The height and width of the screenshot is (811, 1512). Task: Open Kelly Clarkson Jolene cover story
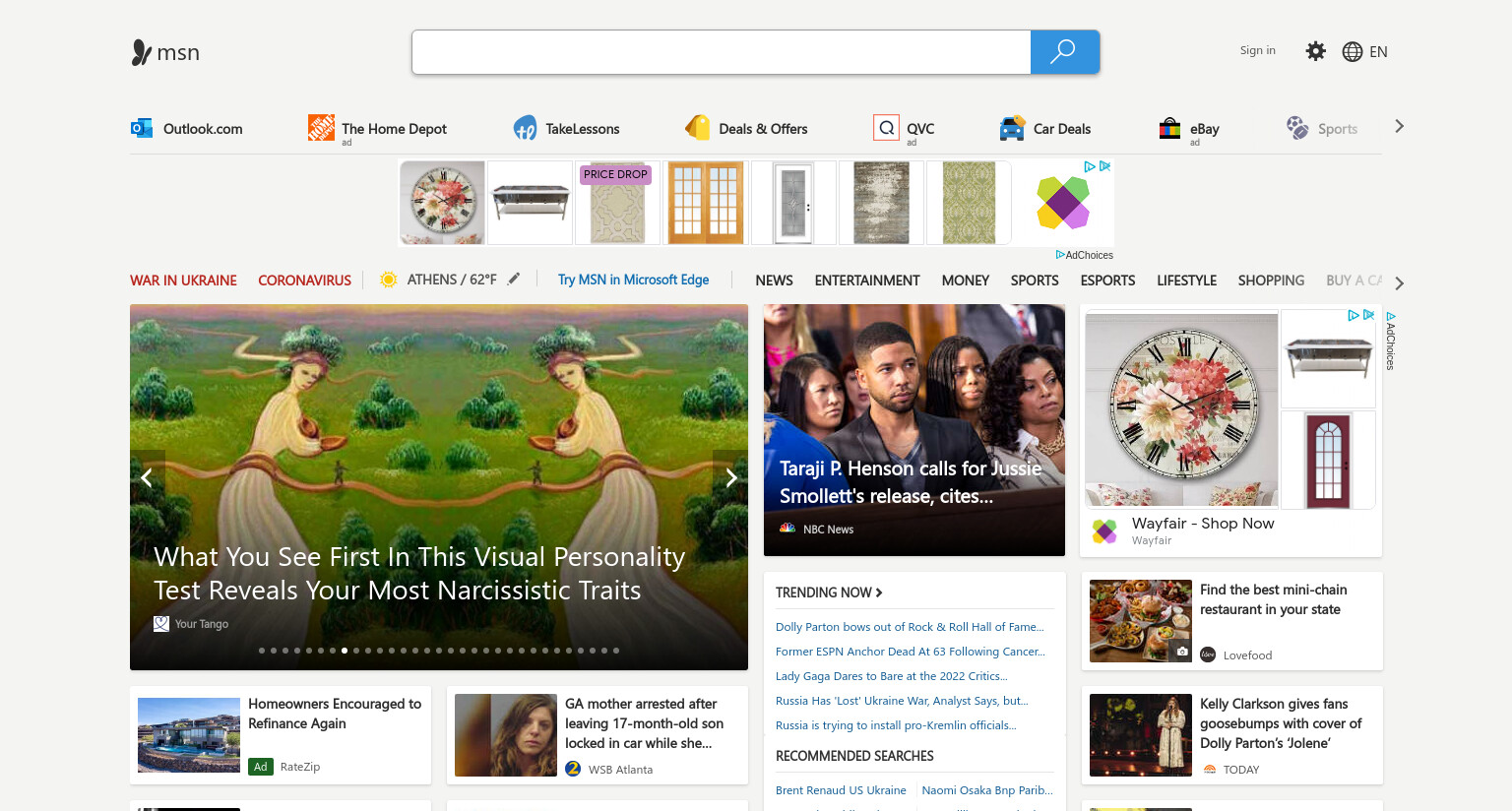pyautogui.click(x=1281, y=723)
